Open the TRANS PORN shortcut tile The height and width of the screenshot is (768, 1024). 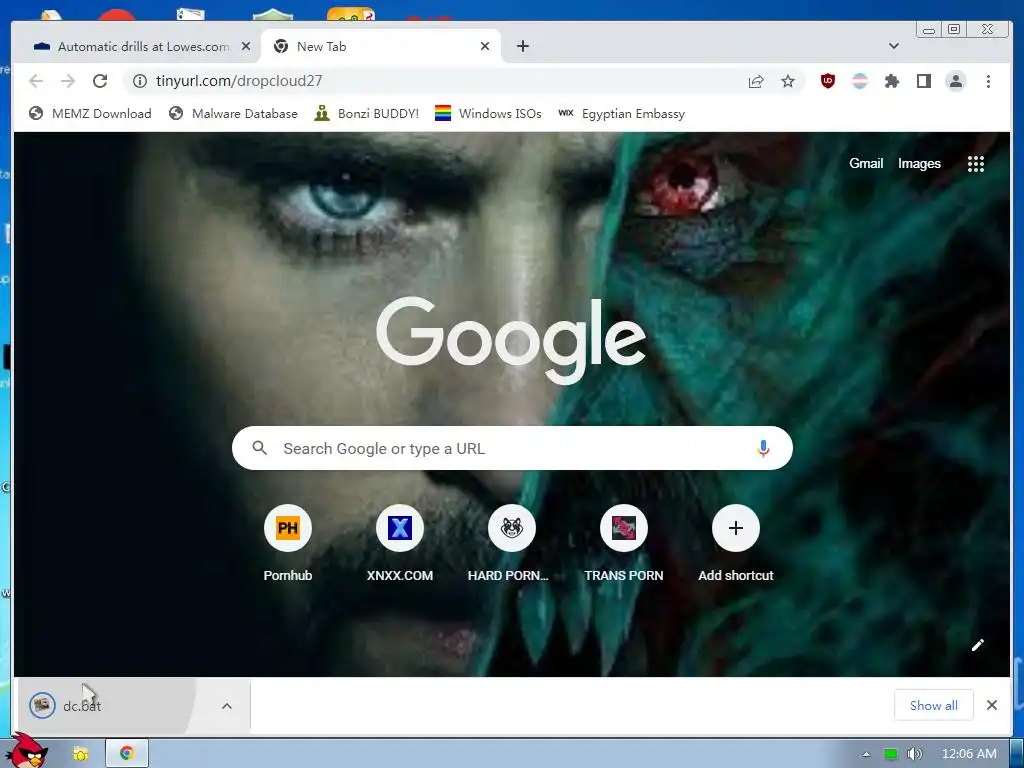[x=624, y=543]
